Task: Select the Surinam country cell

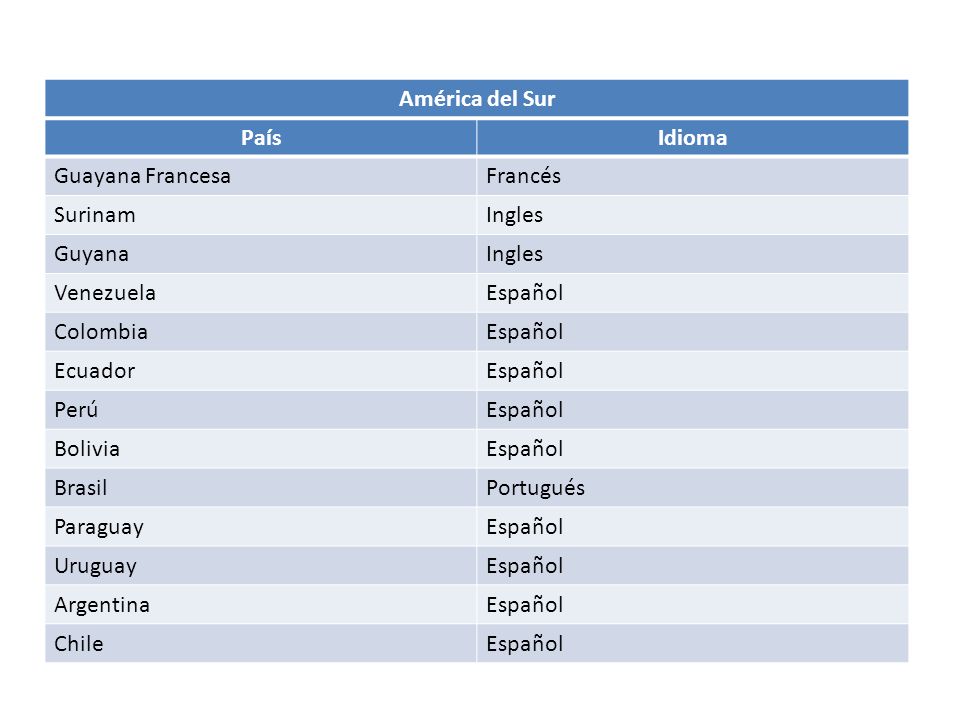Action: click(x=261, y=215)
